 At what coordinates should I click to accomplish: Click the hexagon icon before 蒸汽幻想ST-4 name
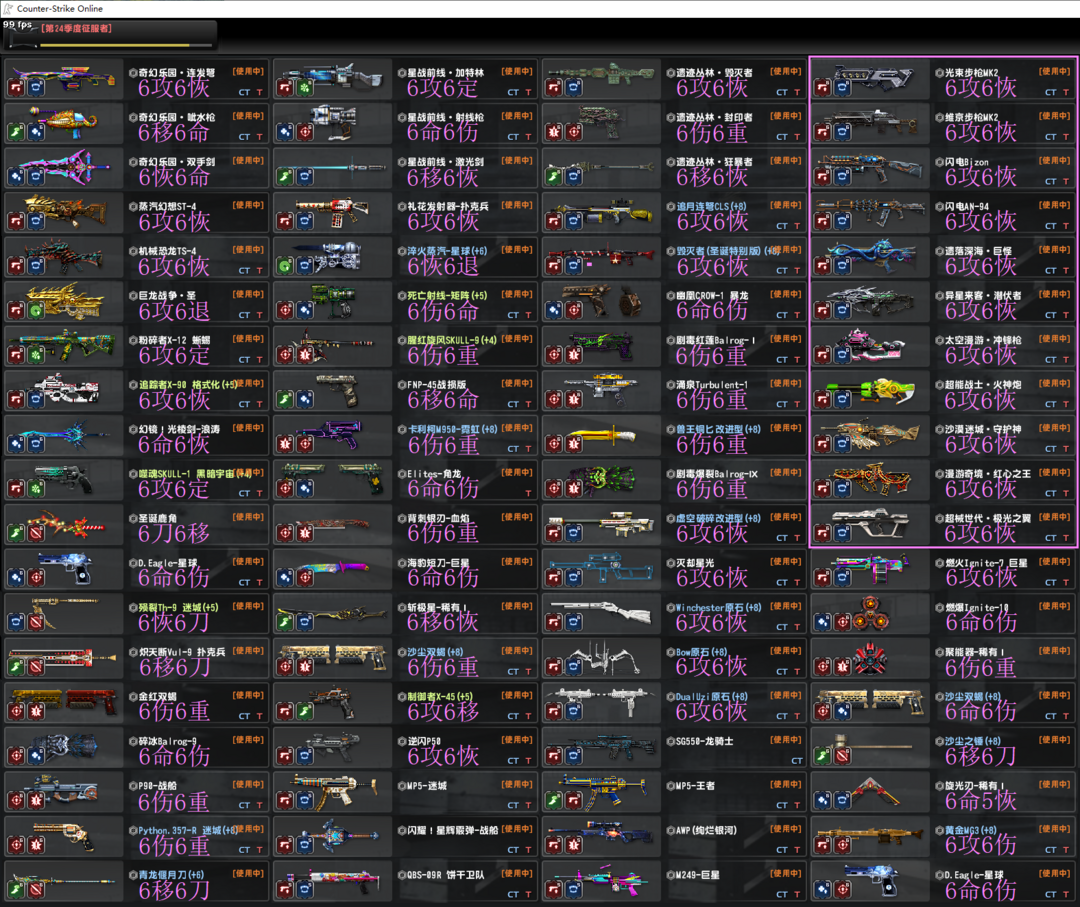coord(134,207)
